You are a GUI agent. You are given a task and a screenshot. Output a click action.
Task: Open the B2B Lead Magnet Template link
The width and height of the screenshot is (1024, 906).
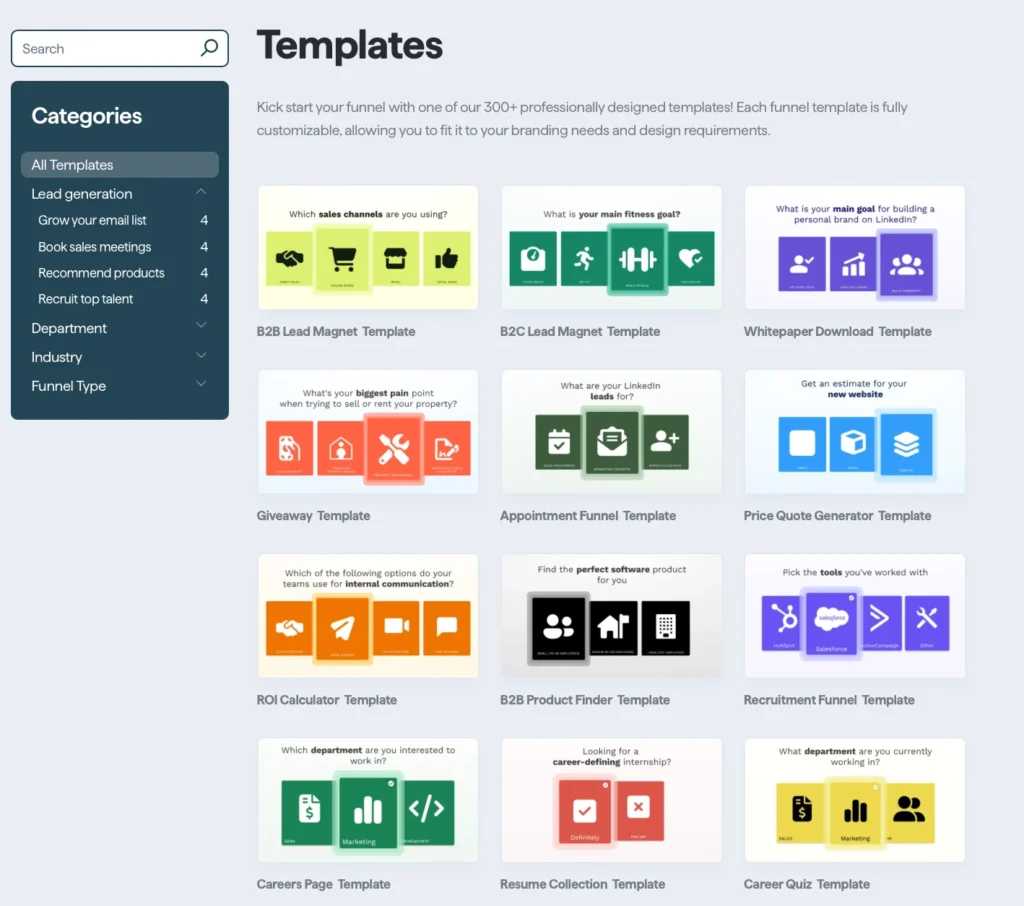pos(336,331)
